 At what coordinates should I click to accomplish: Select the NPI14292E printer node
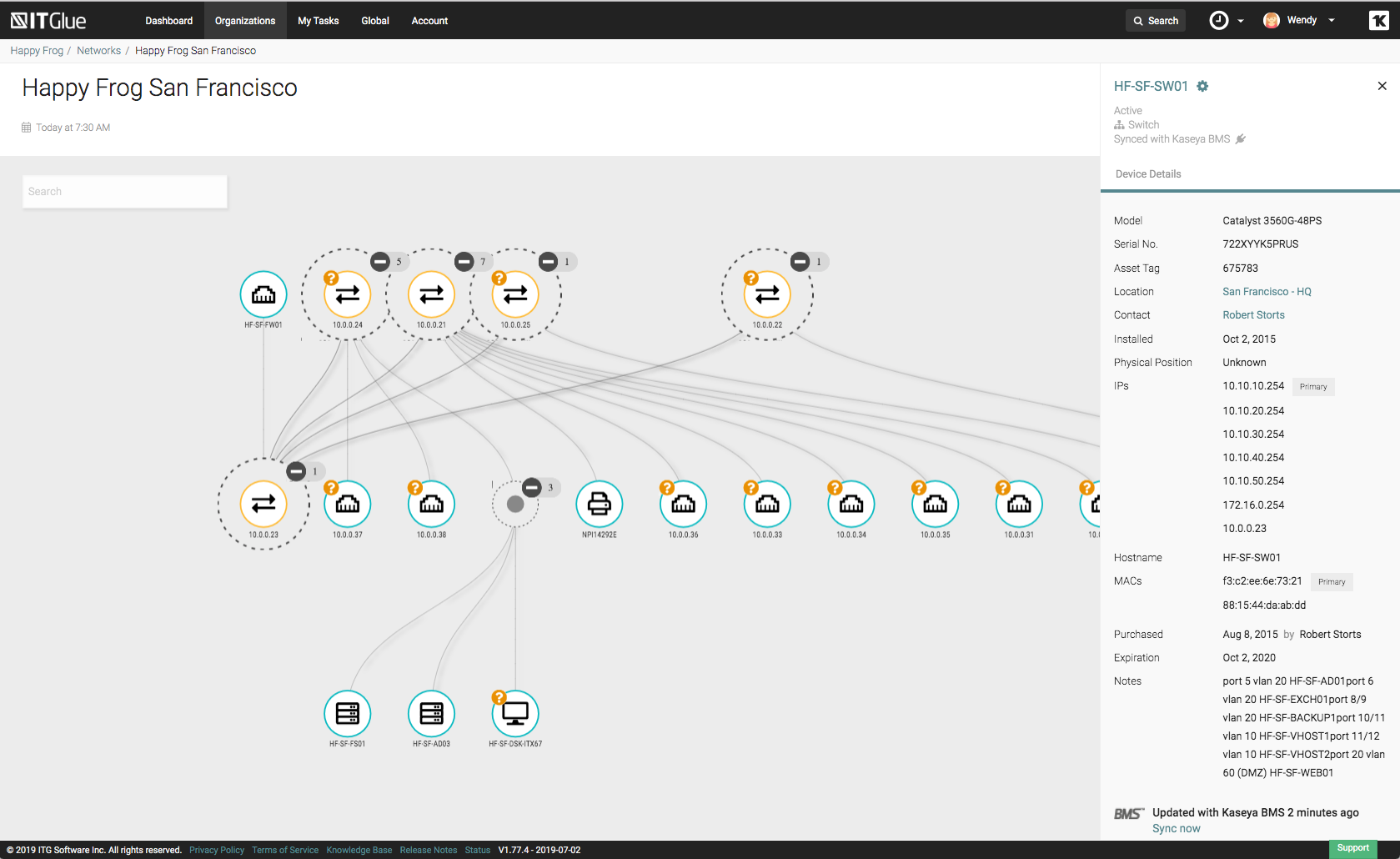point(599,504)
